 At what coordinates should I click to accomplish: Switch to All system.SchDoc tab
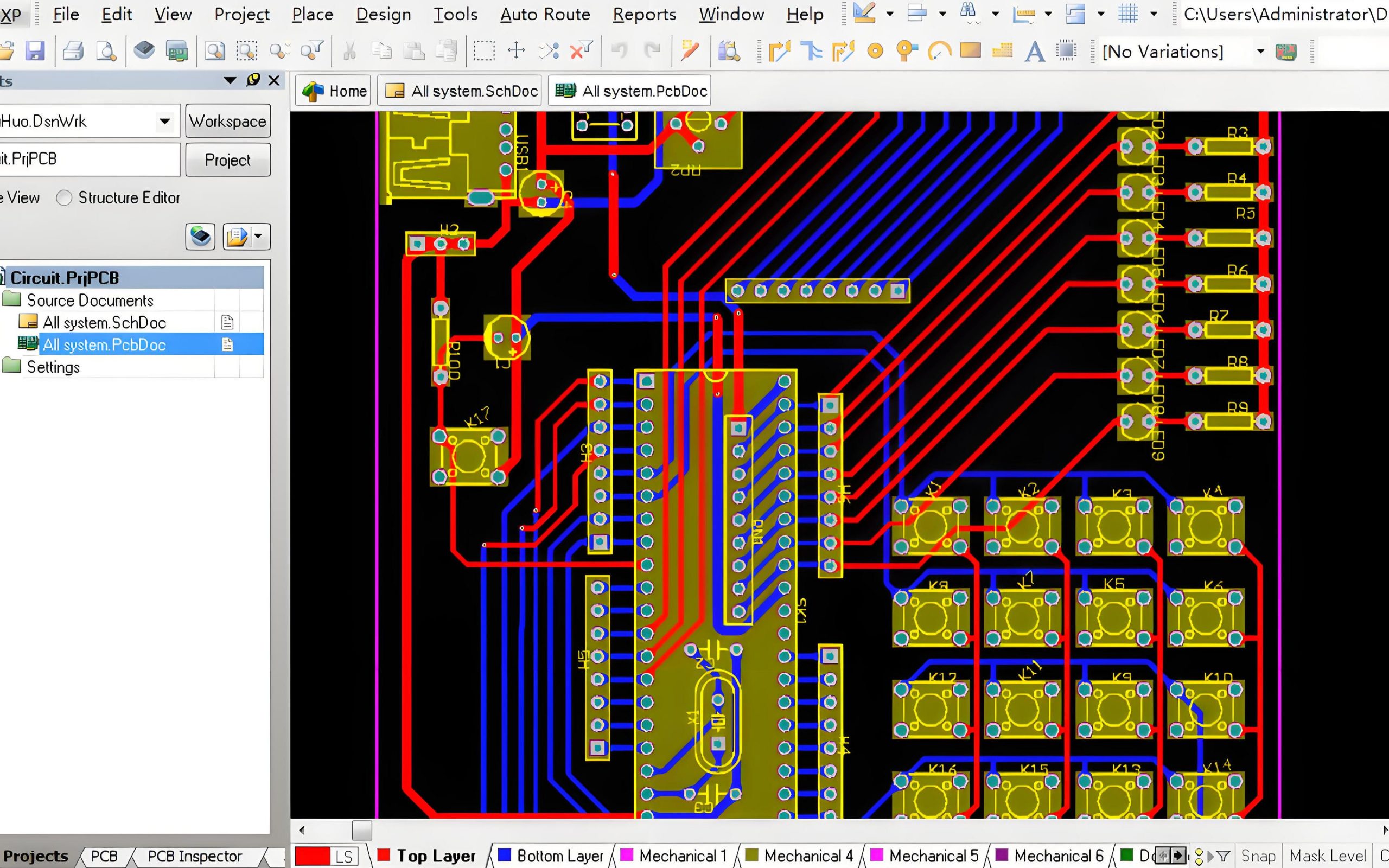(459, 91)
